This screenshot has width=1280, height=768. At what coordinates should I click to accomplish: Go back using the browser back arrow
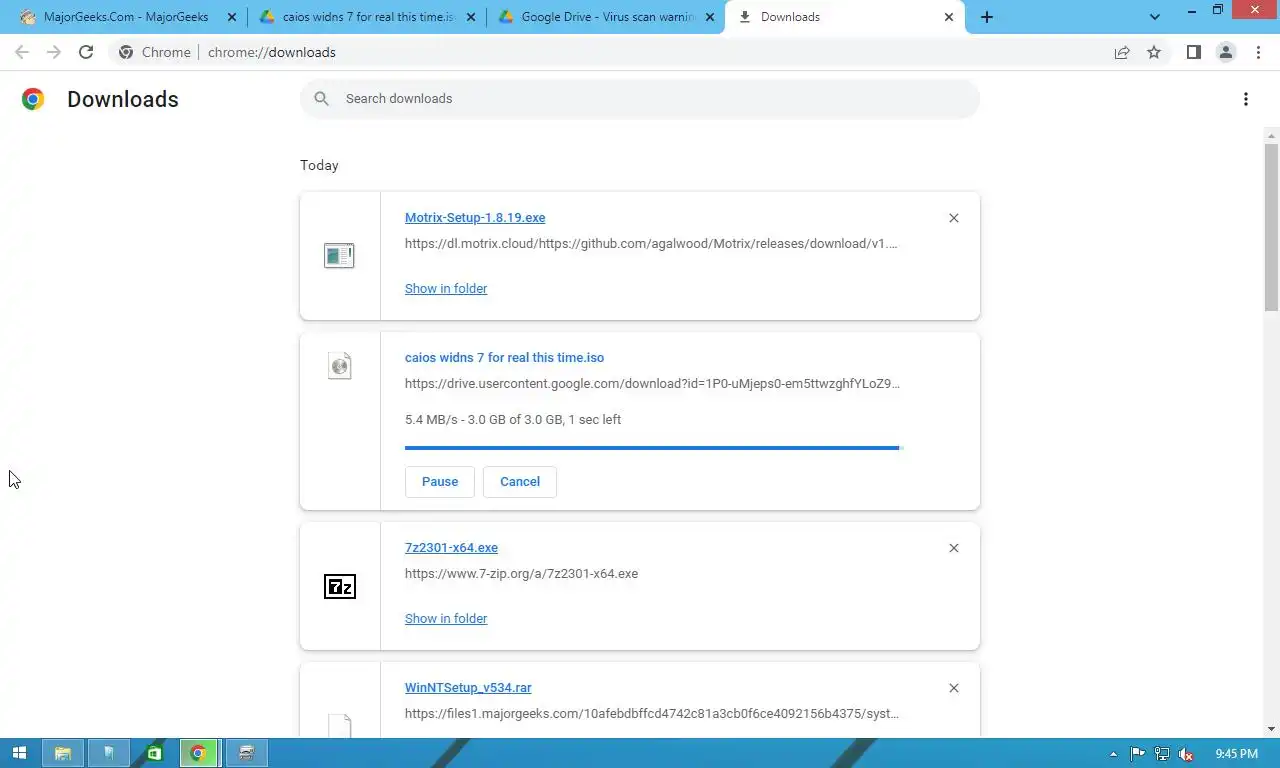pos(22,52)
